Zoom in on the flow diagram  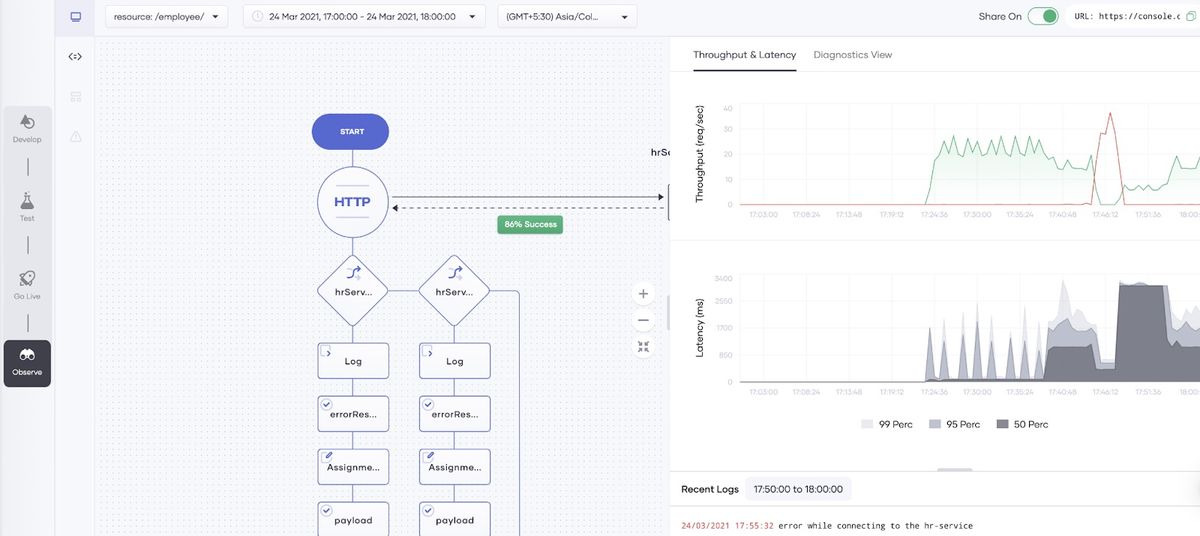point(643,294)
